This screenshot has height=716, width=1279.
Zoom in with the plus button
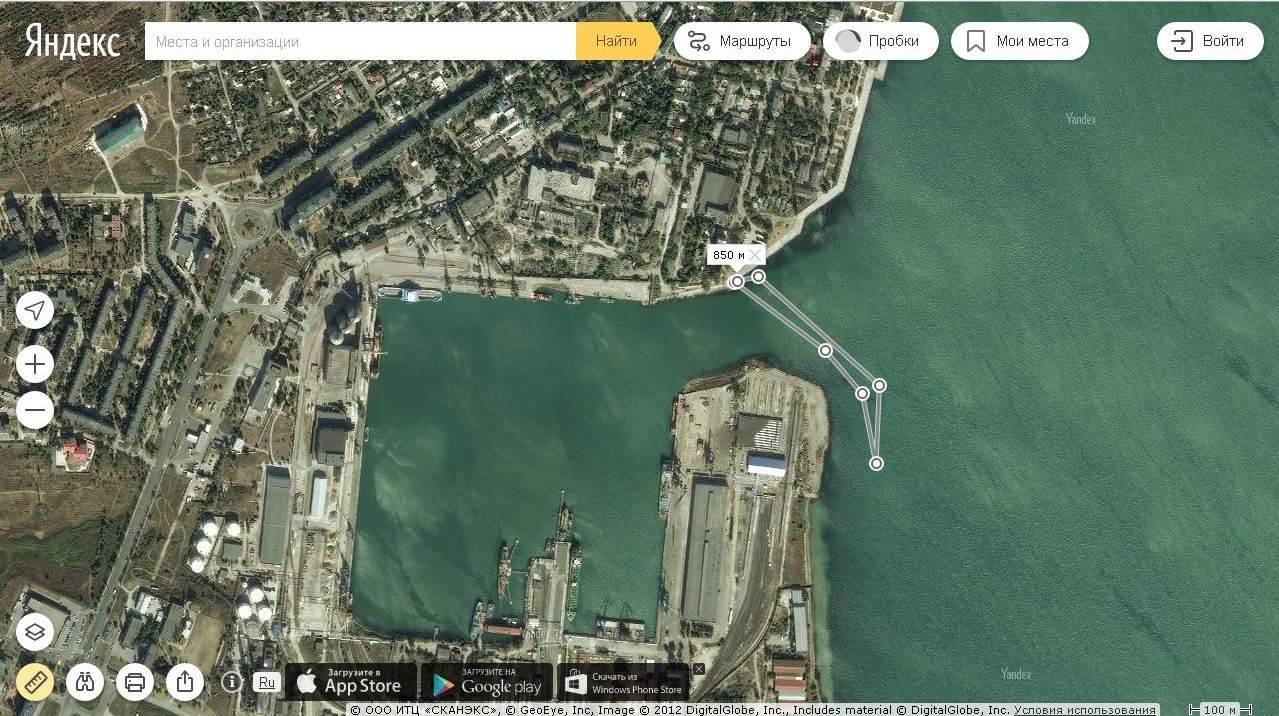point(35,364)
